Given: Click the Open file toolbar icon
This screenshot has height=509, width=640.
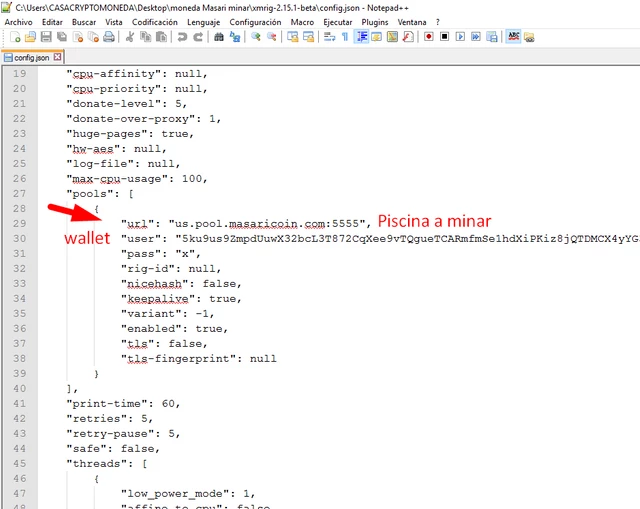Looking at the screenshot, I should click(31, 37).
